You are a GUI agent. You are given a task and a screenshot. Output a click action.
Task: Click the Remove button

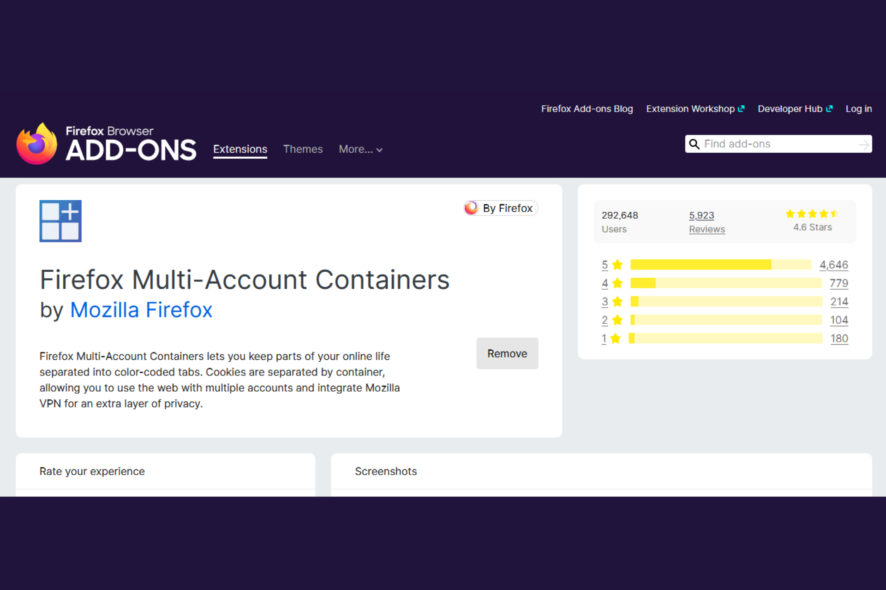click(507, 353)
